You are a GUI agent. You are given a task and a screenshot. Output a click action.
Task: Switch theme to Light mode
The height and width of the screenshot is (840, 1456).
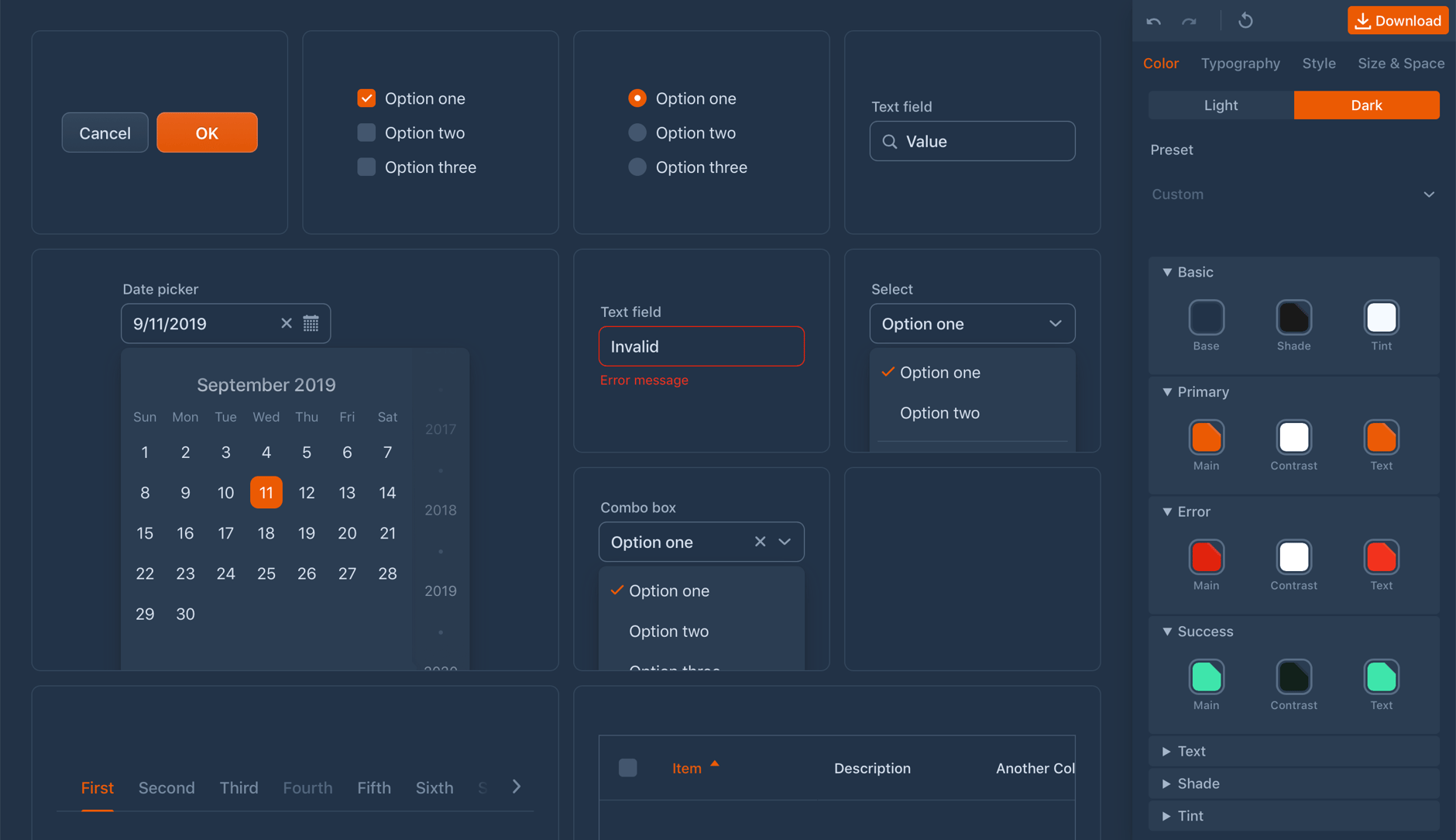click(x=1220, y=105)
